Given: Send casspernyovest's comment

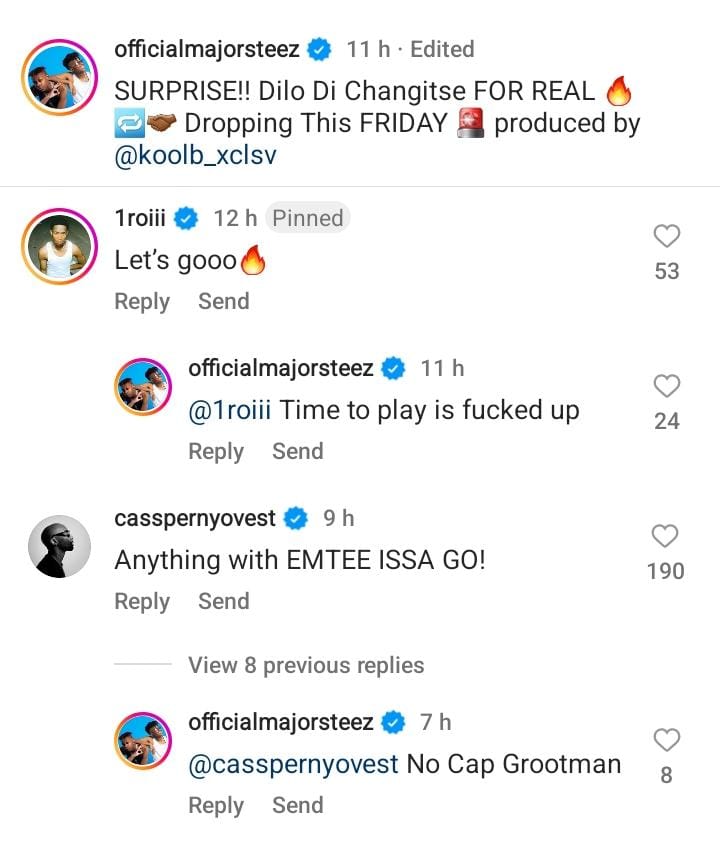Looking at the screenshot, I should click(x=223, y=601).
